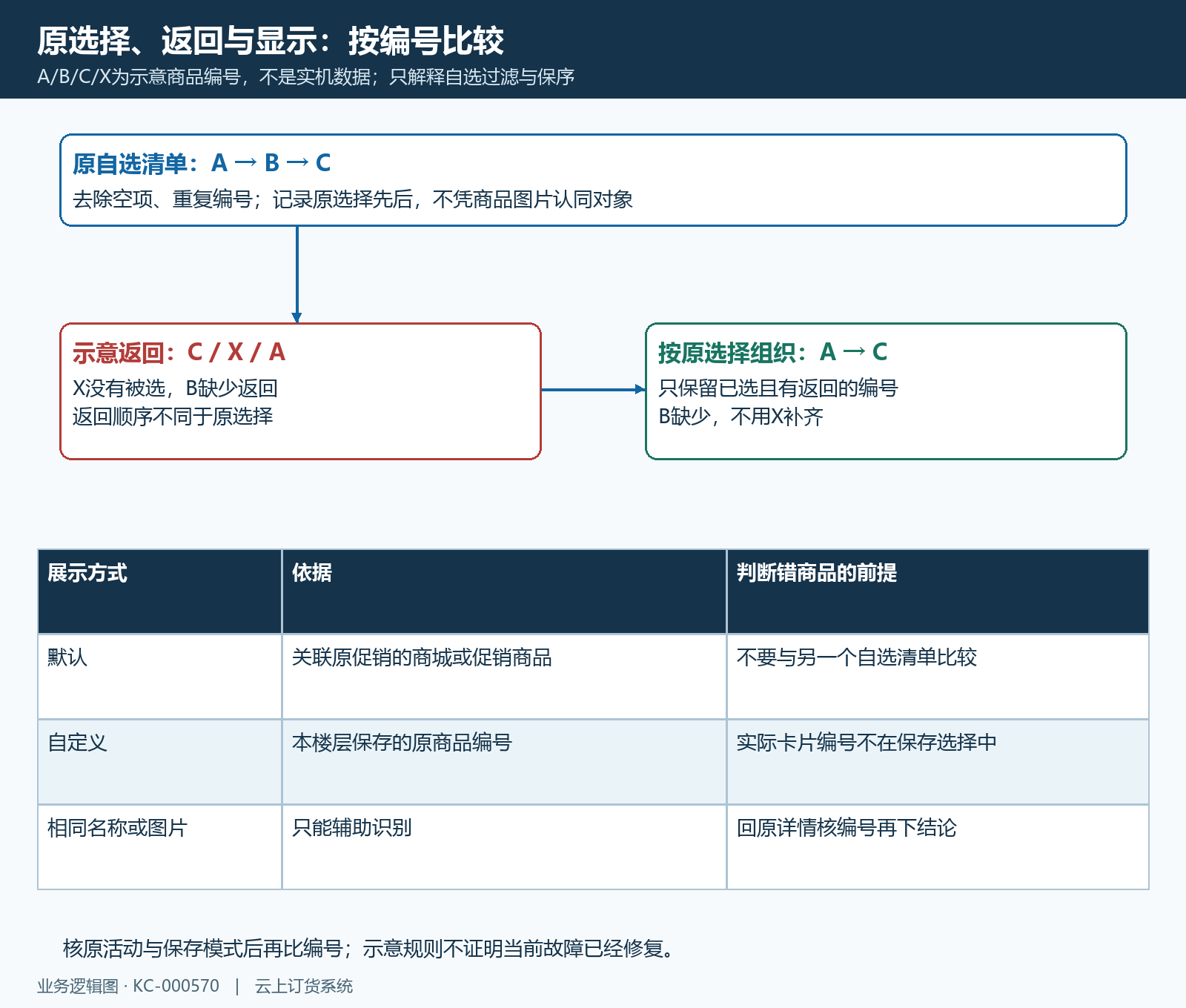
Task: Click cell 不要与另一个自选清单比较
Action: coord(938,677)
